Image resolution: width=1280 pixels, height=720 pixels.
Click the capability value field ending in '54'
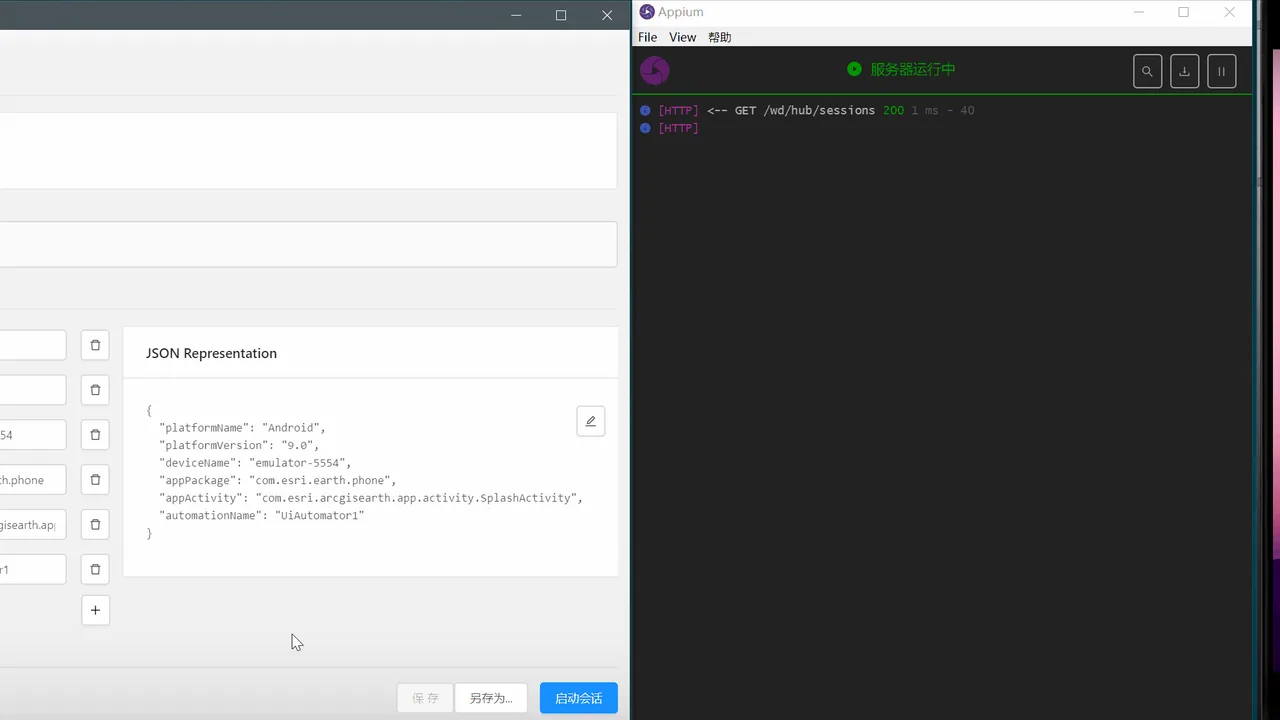(x=33, y=435)
